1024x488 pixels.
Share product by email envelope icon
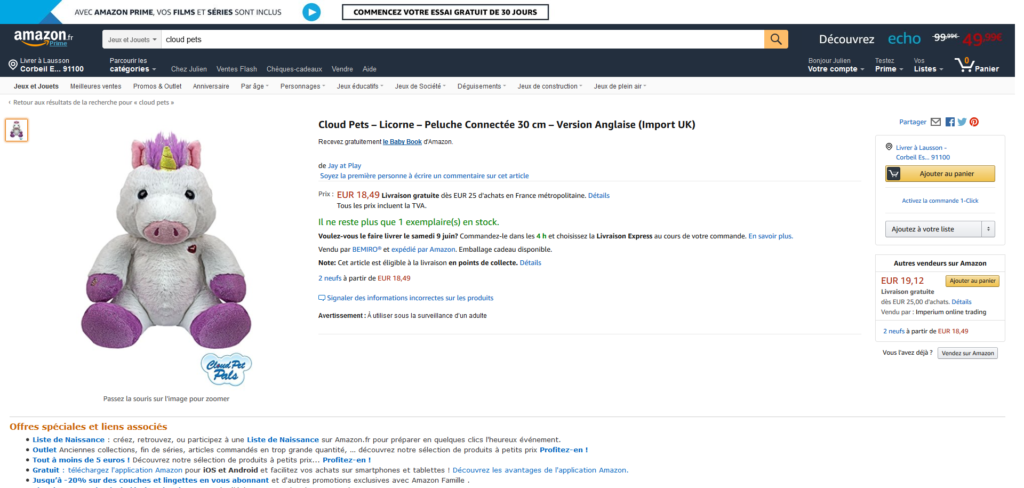click(x=936, y=122)
